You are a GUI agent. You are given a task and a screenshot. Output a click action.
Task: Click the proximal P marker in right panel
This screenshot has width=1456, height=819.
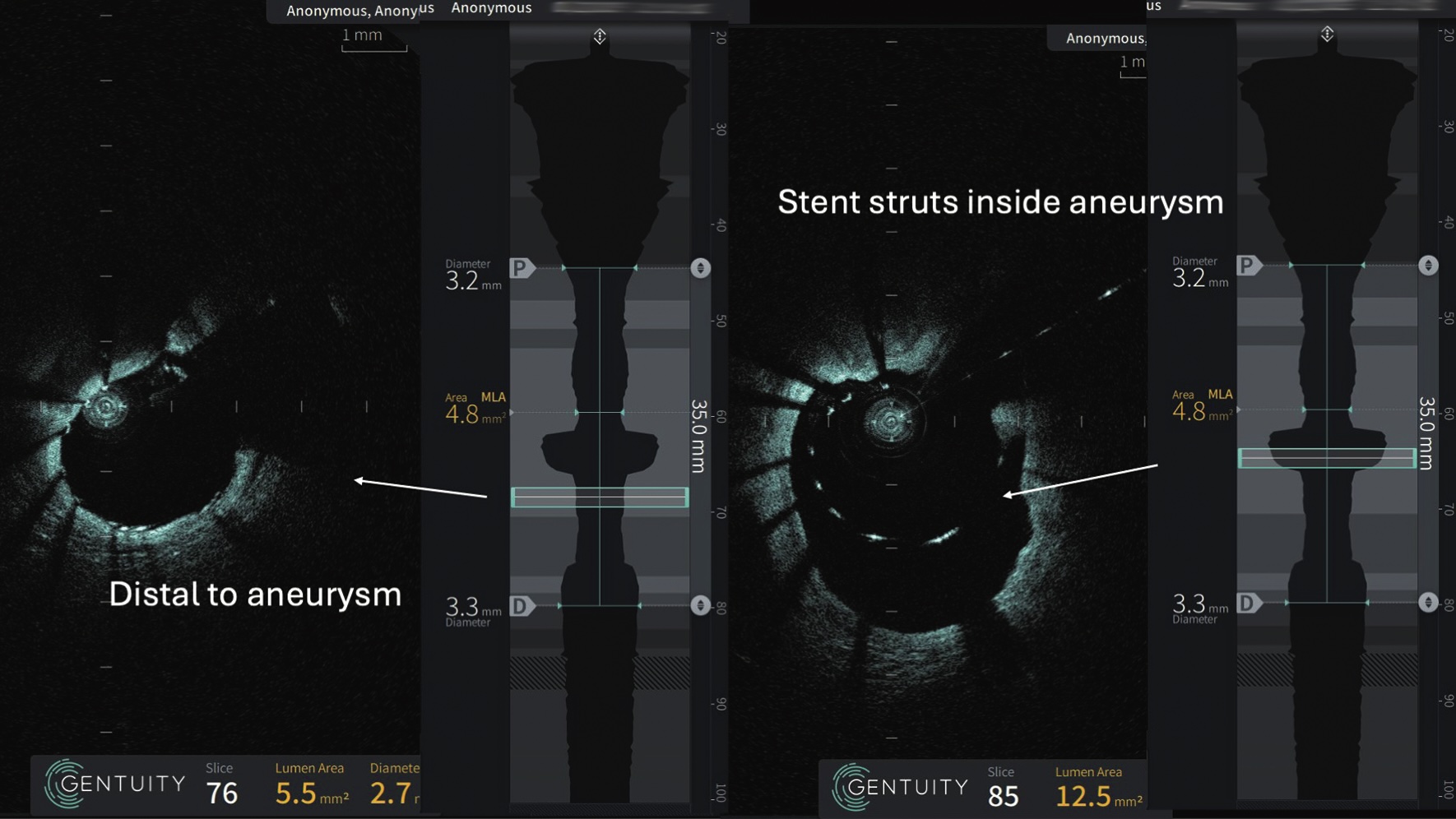pyautogui.click(x=1249, y=266)
